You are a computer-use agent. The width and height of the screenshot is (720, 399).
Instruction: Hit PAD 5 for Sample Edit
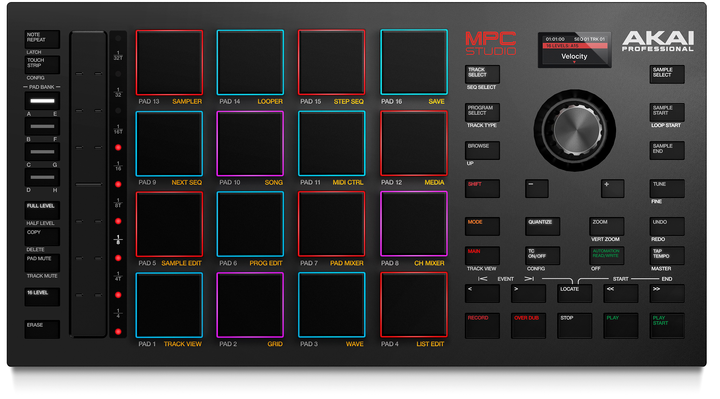pyautogui.click(x=169, y=225)
